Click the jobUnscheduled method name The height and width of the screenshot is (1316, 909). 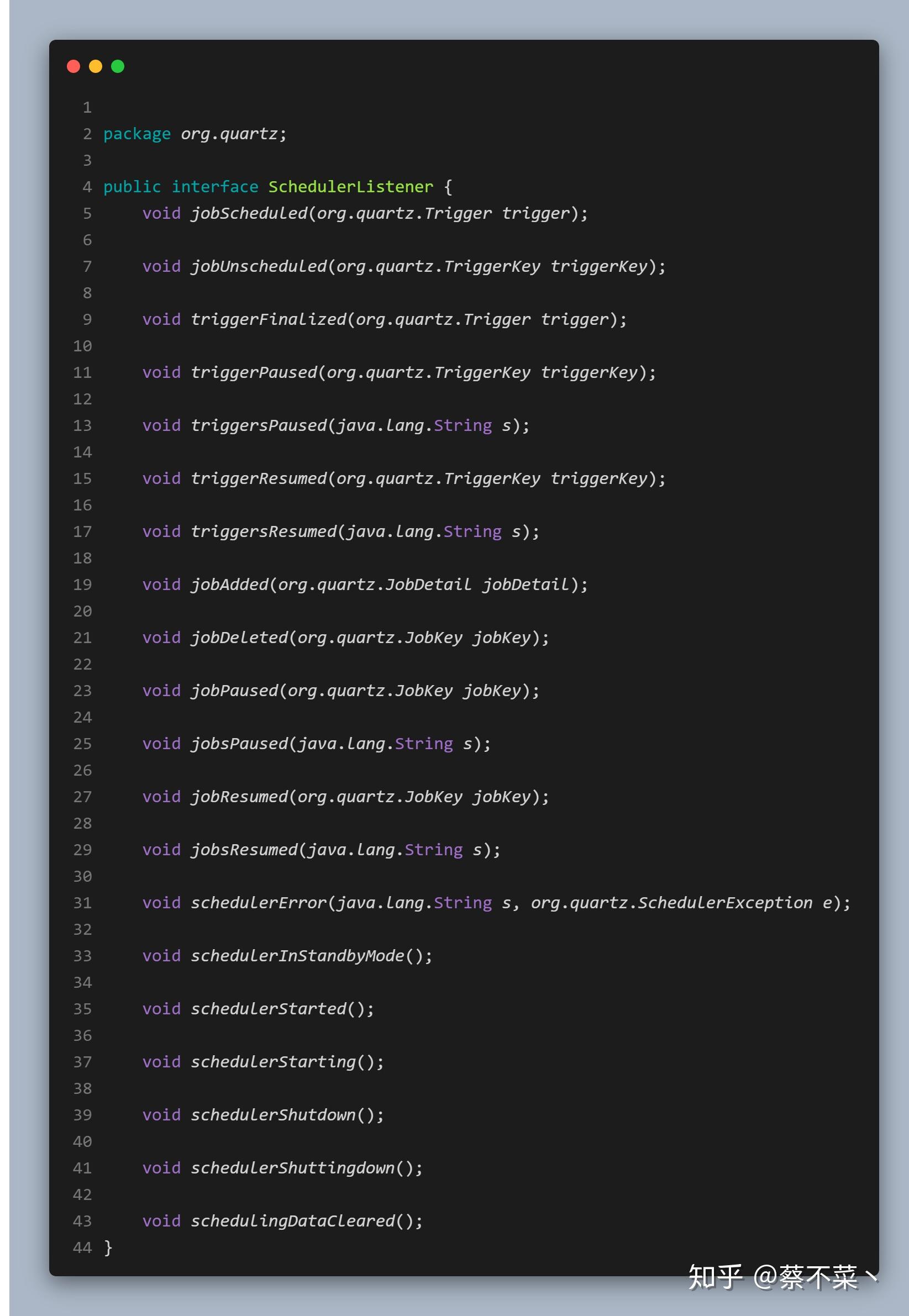tap(259, 266)
